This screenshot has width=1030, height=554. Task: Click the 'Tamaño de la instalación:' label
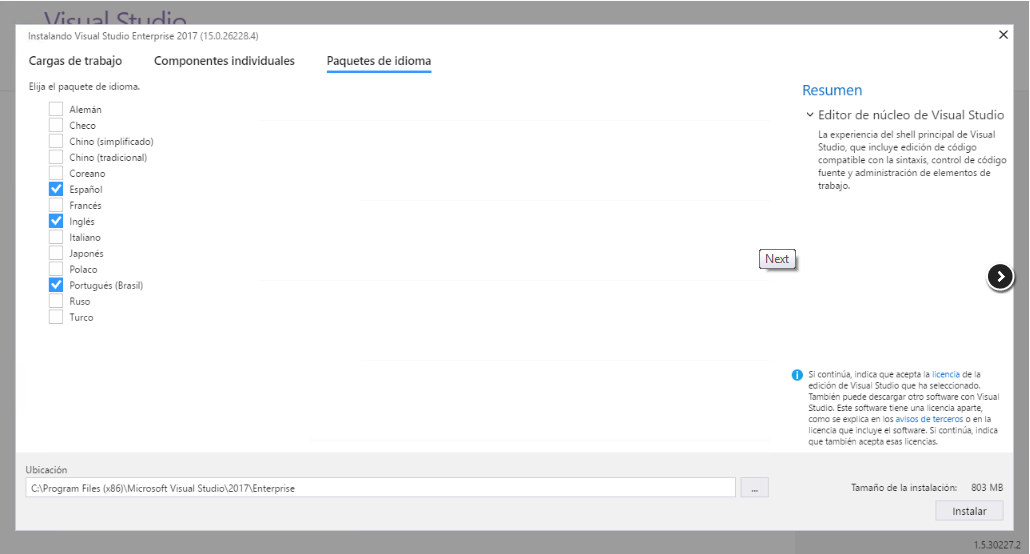[x=904, y=488]
